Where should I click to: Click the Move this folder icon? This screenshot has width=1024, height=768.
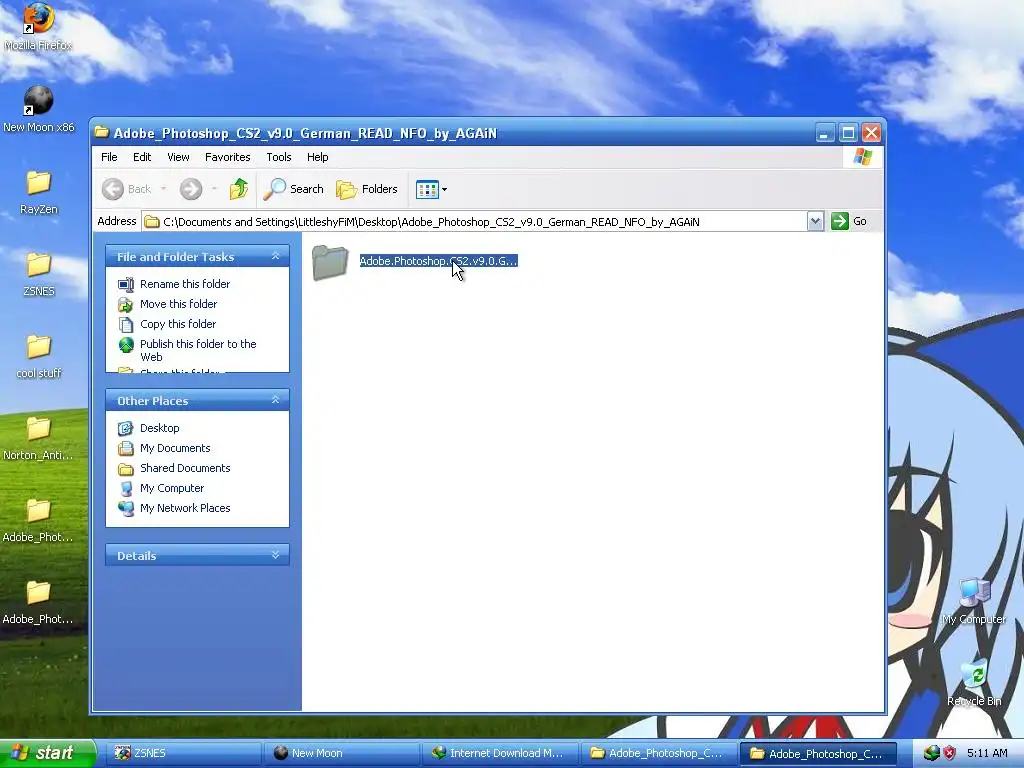pos(125,304)
